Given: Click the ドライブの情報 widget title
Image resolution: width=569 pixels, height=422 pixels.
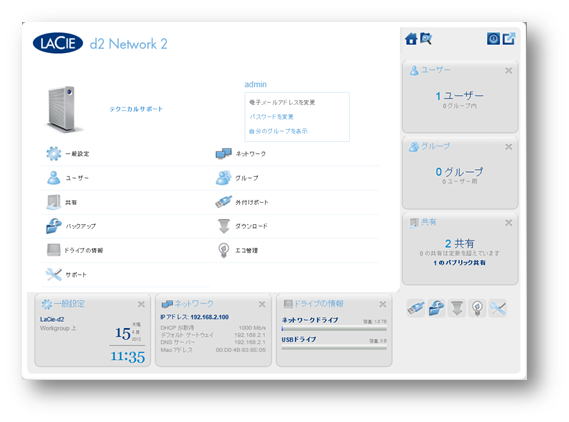Looking at the screenshot, I should (x=318, y=303).
